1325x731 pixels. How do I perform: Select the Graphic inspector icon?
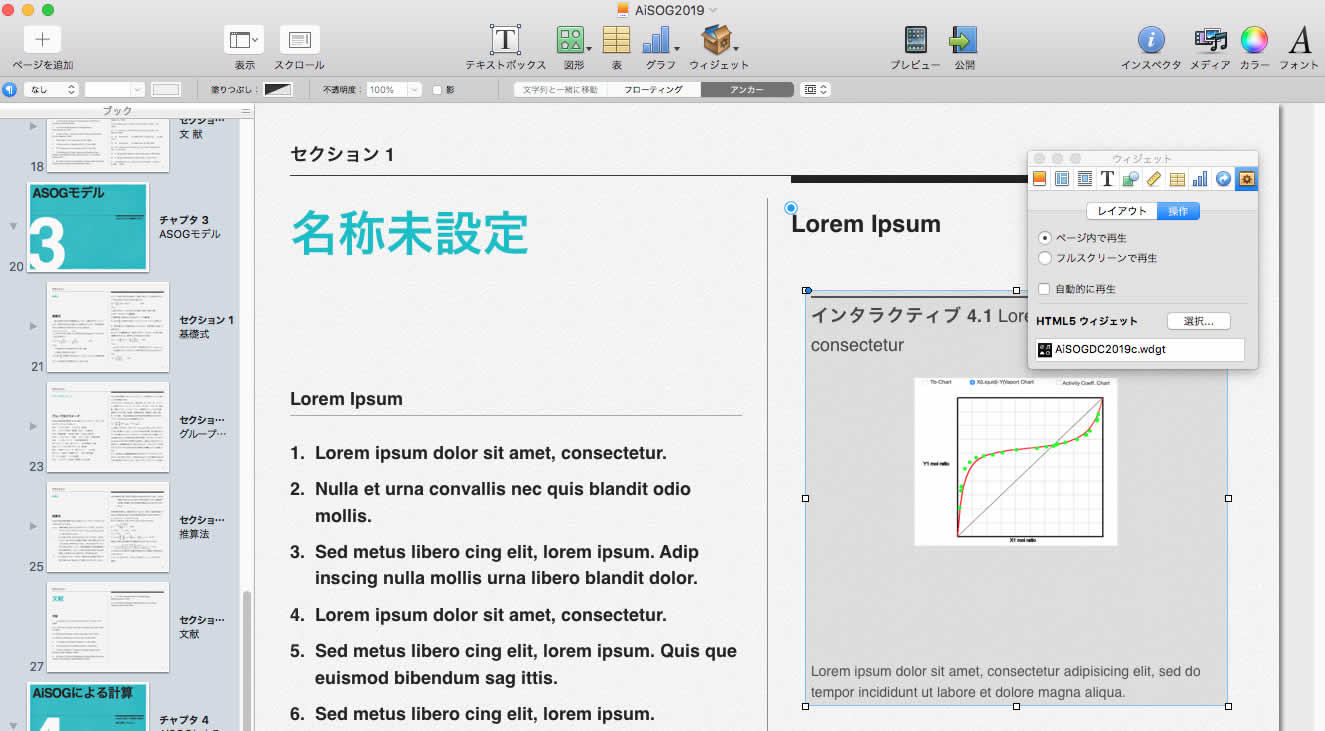[1131, 179]
